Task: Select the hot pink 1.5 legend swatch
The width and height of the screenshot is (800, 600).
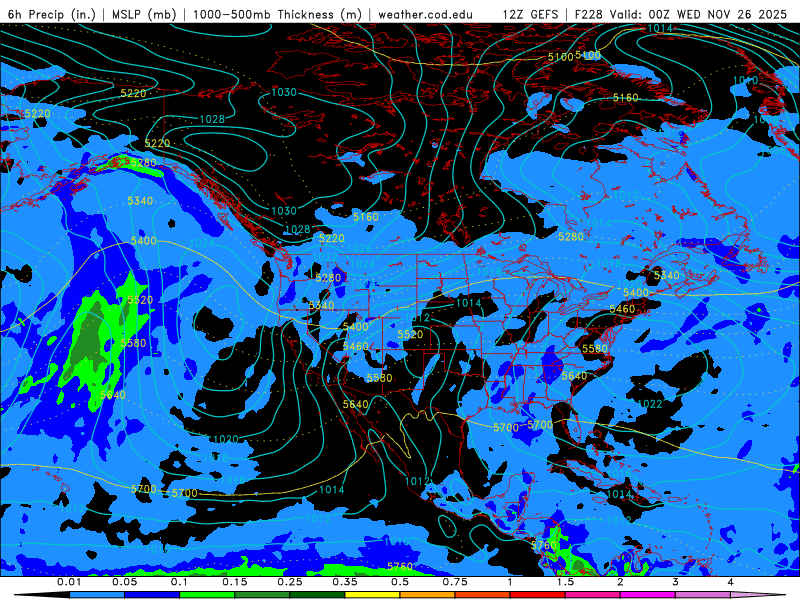Action: click(x=593, y=595)
